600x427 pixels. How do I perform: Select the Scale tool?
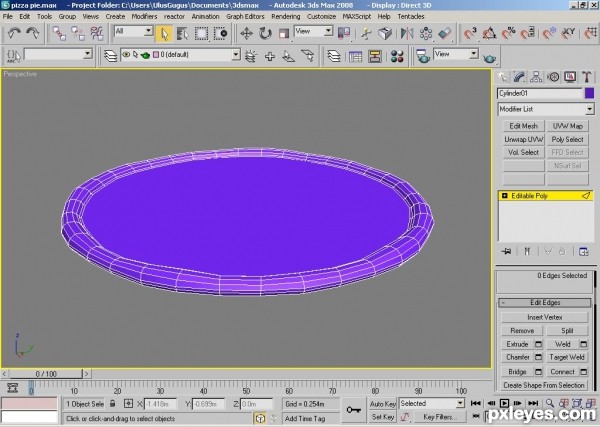tap(284, 34)
